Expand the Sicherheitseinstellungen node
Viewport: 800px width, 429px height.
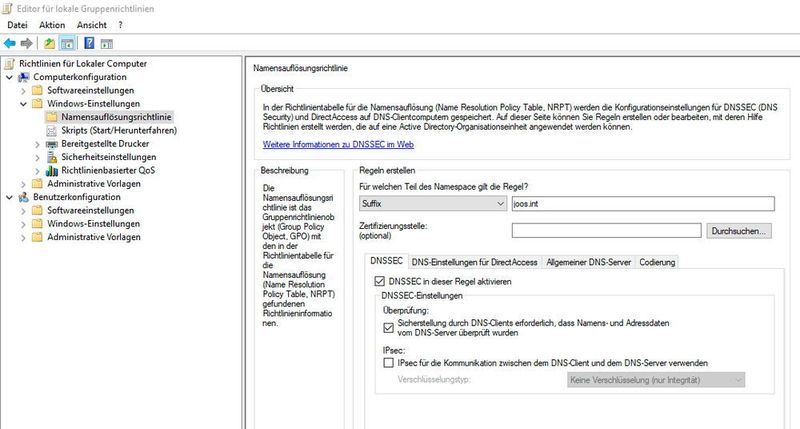coord(37,158)
